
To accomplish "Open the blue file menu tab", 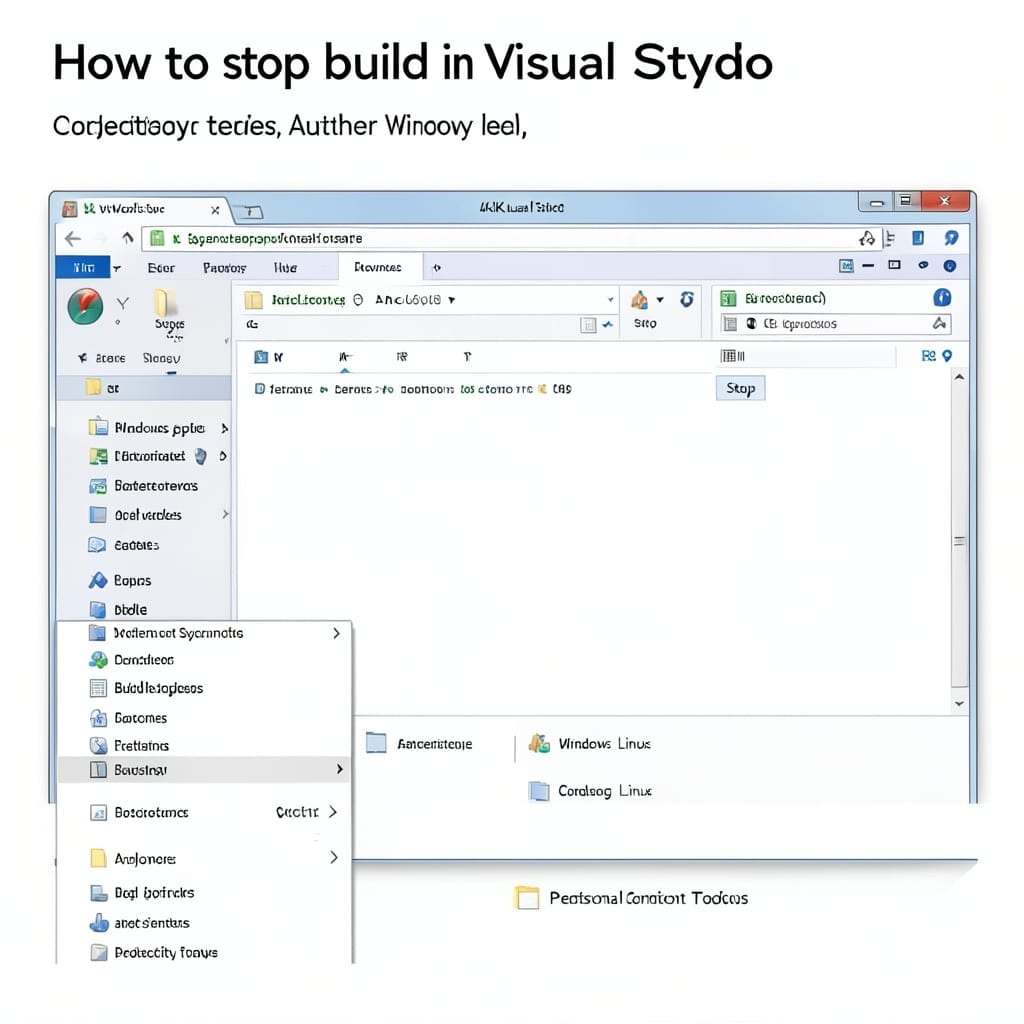I will pyautogui.click(x=84, y=268).
